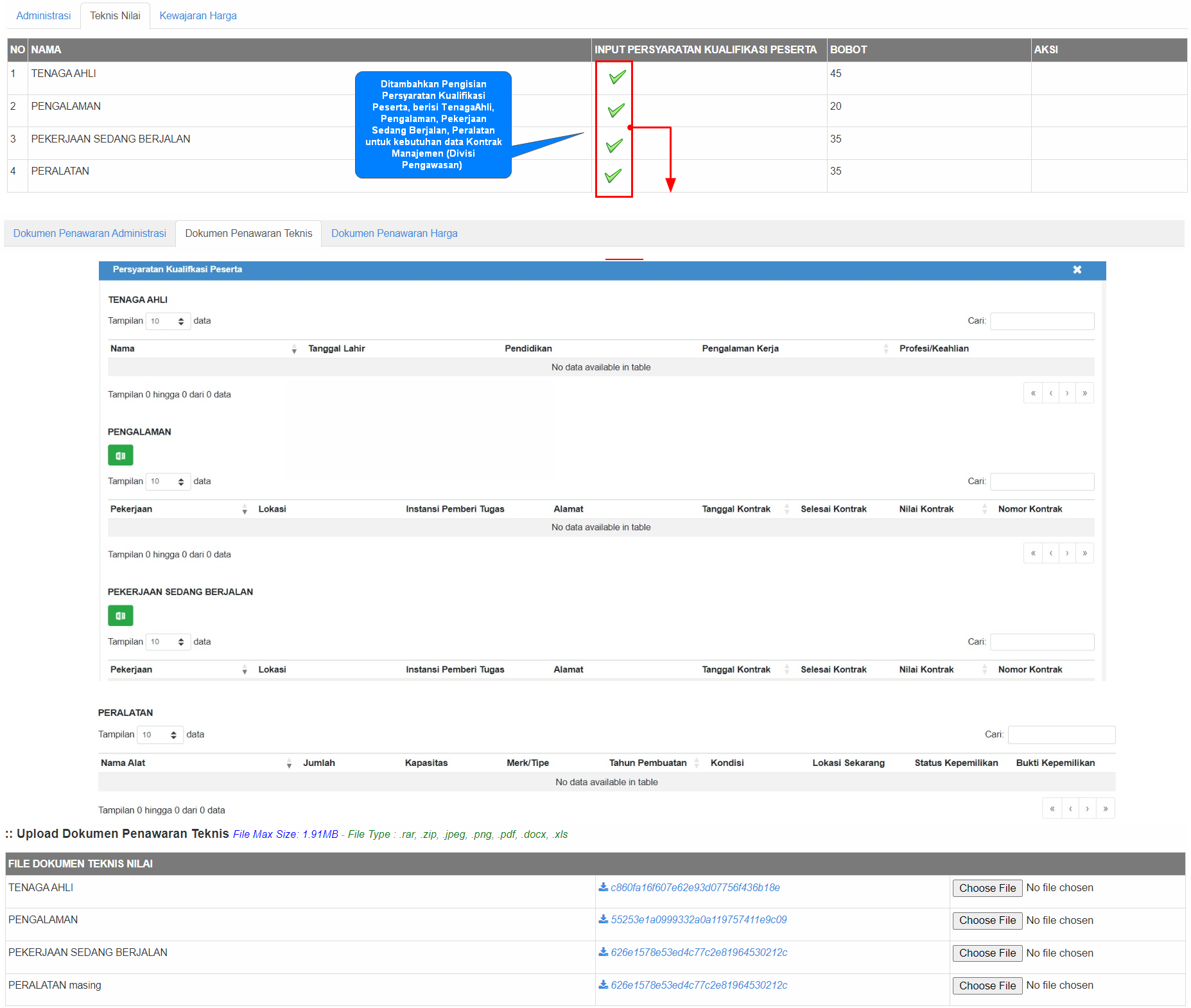Image resolution: width=1191 pixels, height=1008 pixels.
Task: Open the Kewajaran Harga tab
Action: (198, 15)
